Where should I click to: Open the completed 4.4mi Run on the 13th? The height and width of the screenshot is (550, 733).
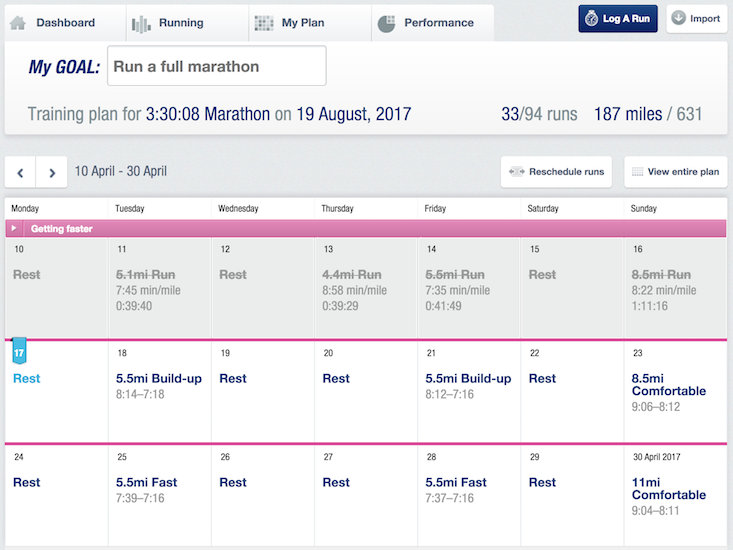352,274
